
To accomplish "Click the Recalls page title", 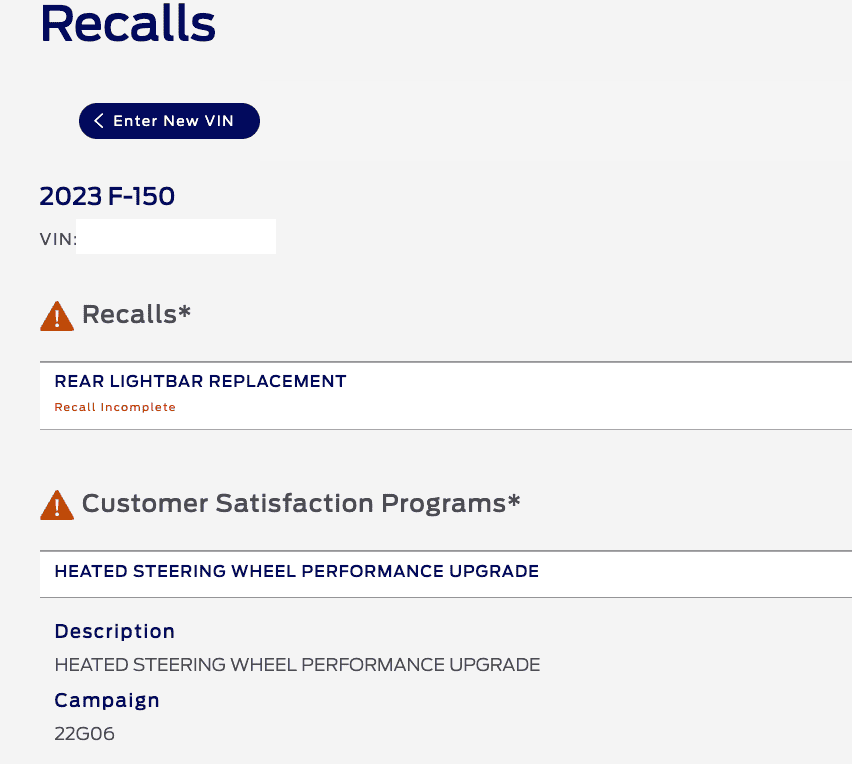I will (128, 24).
